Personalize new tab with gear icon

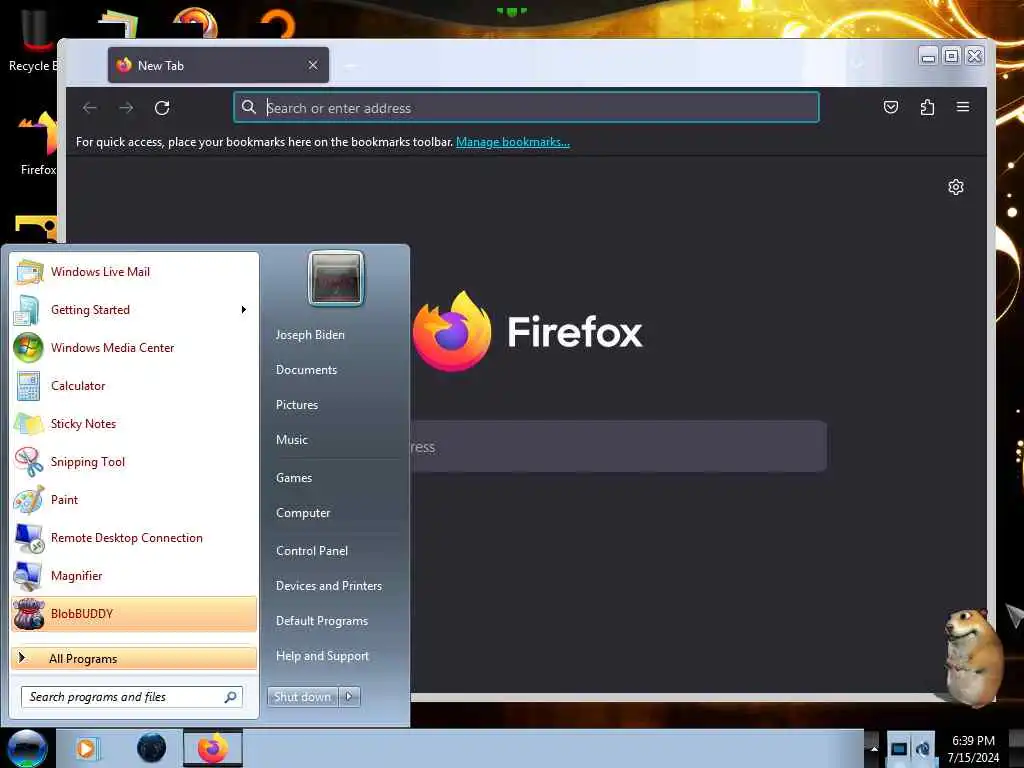(955, 187)
